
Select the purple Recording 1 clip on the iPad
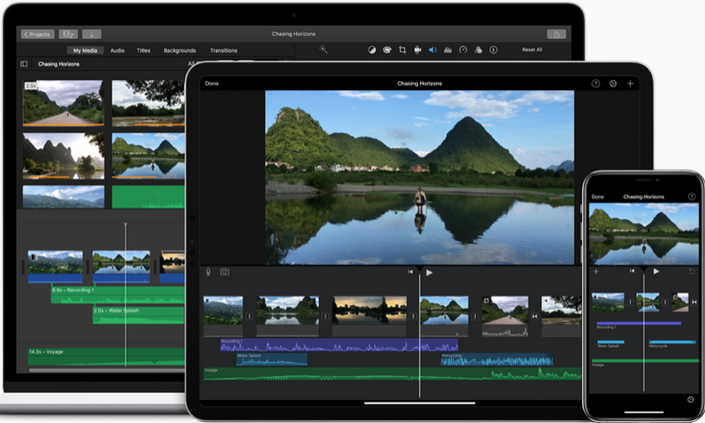point(339,345)
